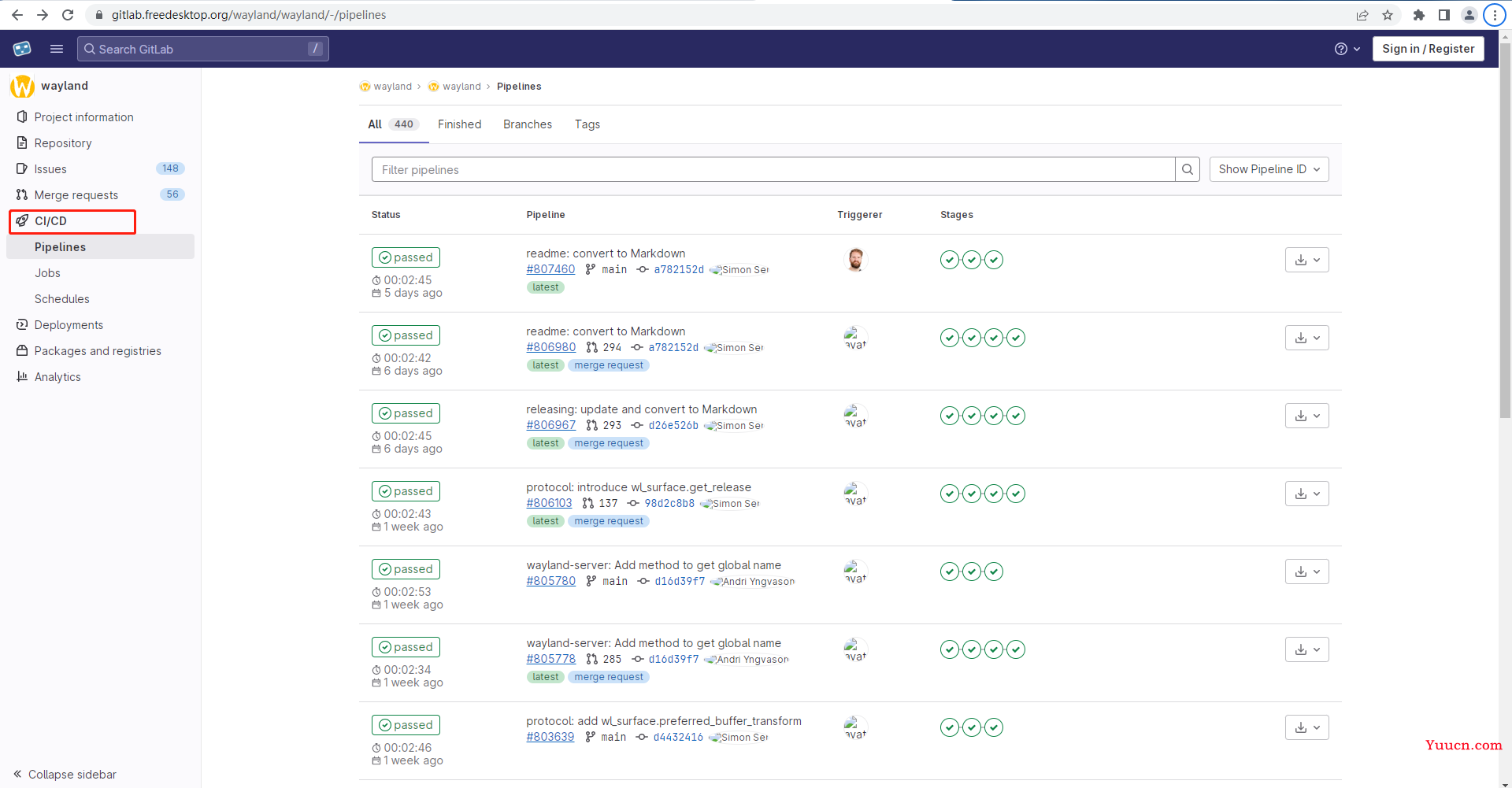Click the browser forward arrow
This screenshot has width=1512, height=788.
43,15
